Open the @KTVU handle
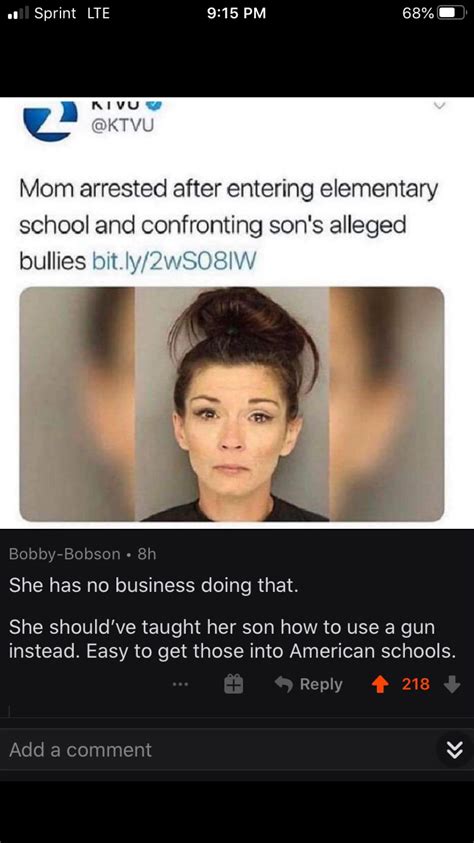The width and height of the screenshot is (474, 843). coord(120,126)
